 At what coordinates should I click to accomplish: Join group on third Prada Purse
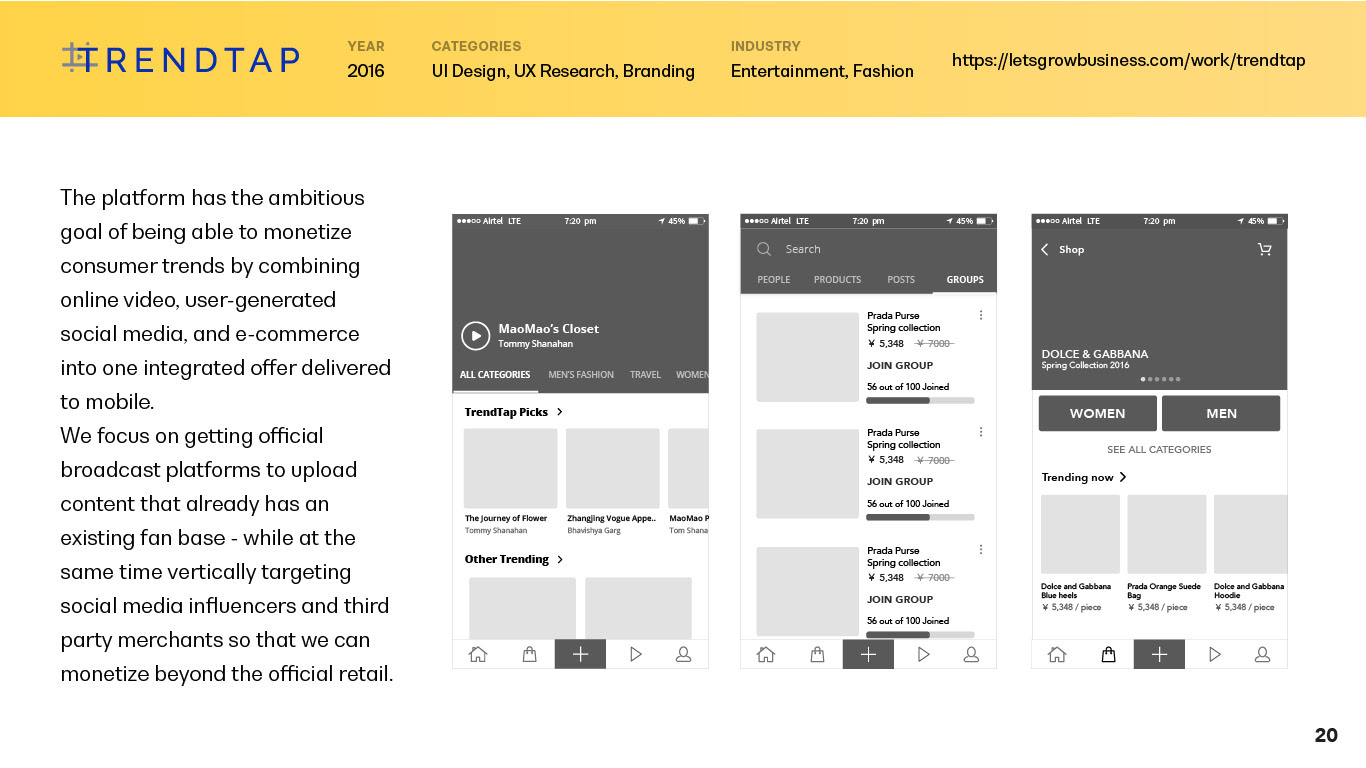[900, 599]
